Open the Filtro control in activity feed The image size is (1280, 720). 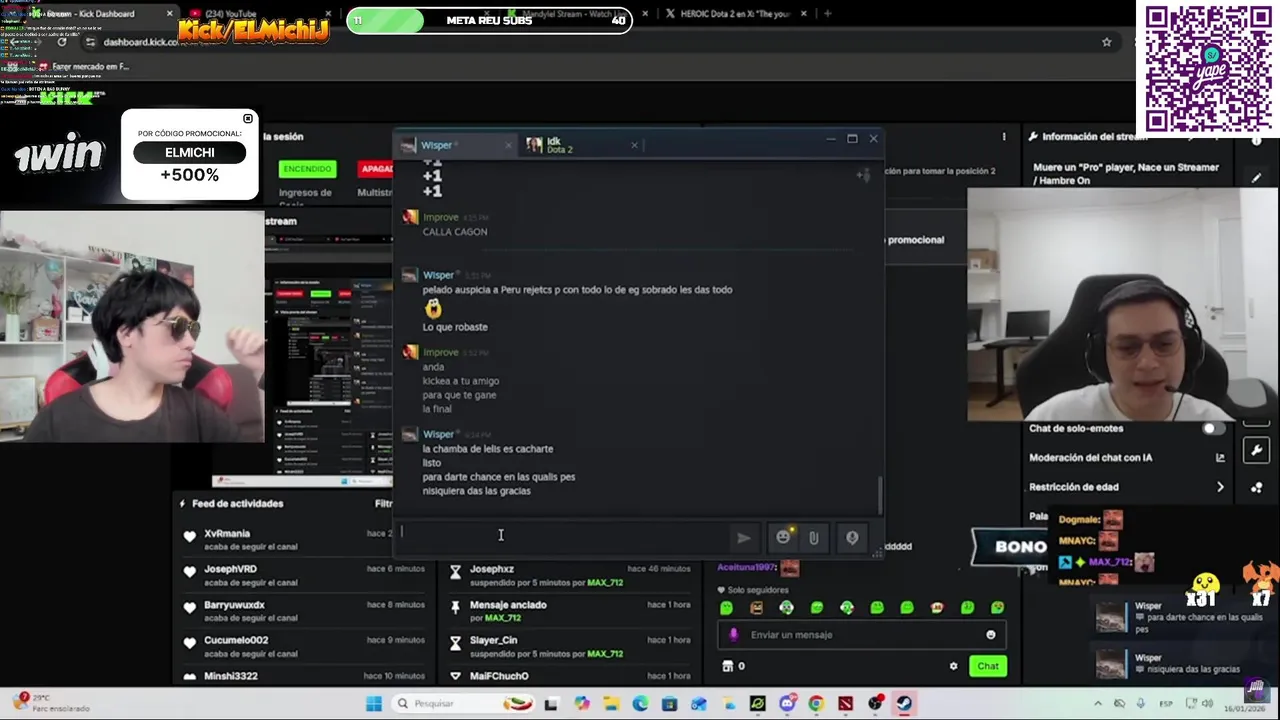point(383,504)
